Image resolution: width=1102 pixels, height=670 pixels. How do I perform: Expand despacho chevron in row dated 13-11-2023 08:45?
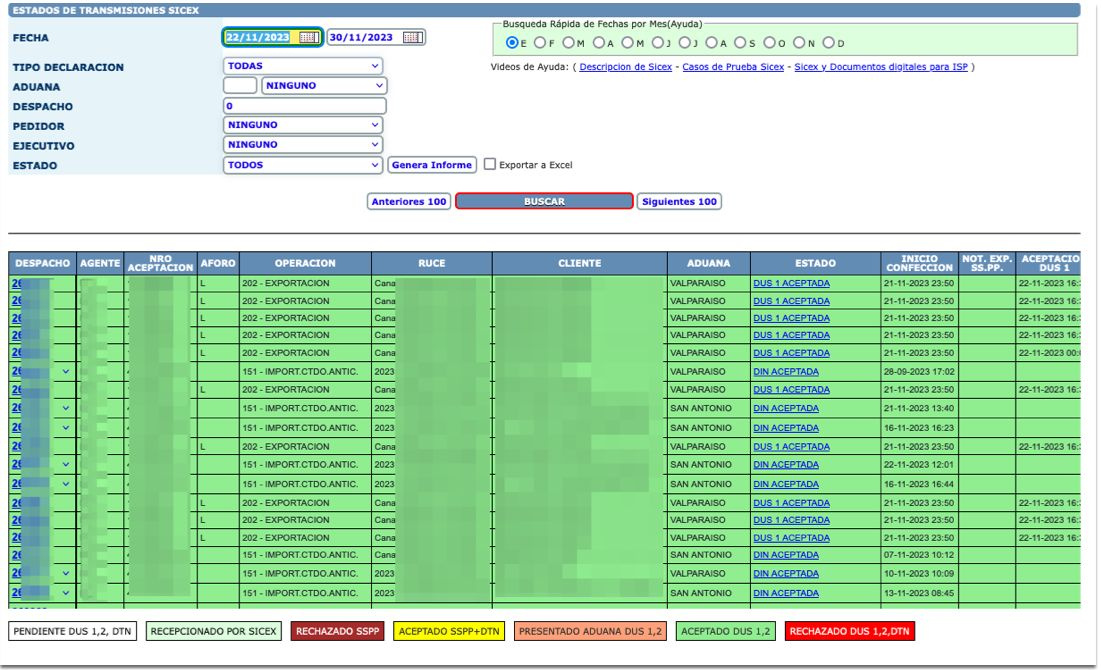[x=66, y=593]
